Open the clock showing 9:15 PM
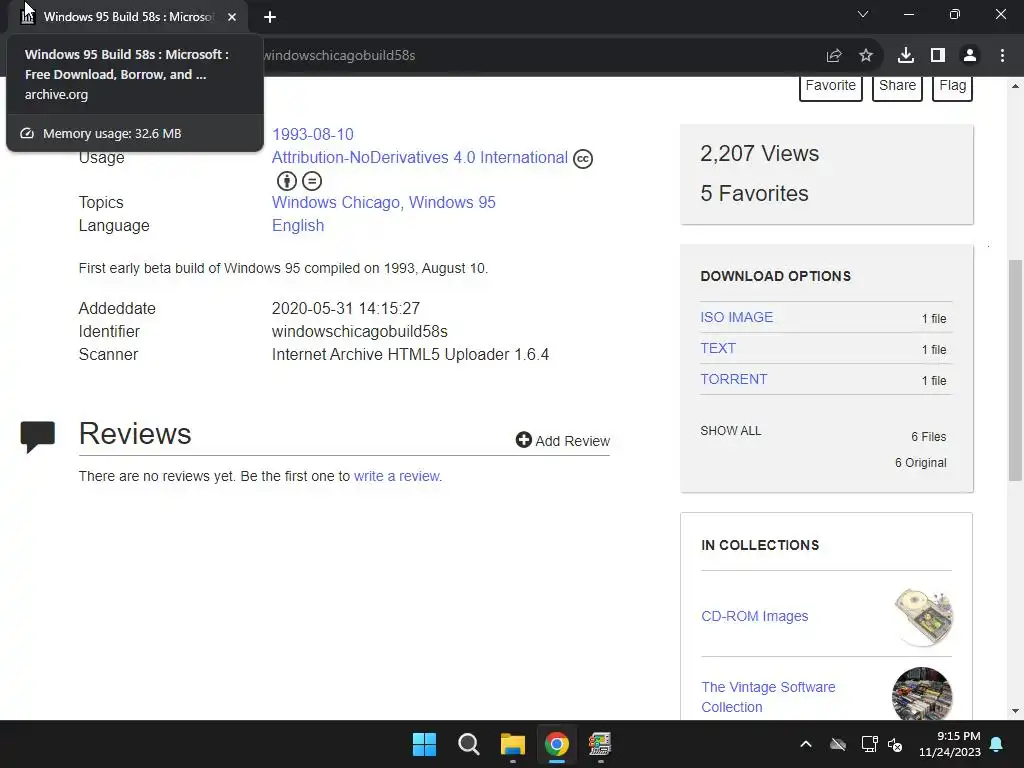Image resolution: width=1024 pixels, height=768 pixels. pyautogui.click(x=950, y=744)
